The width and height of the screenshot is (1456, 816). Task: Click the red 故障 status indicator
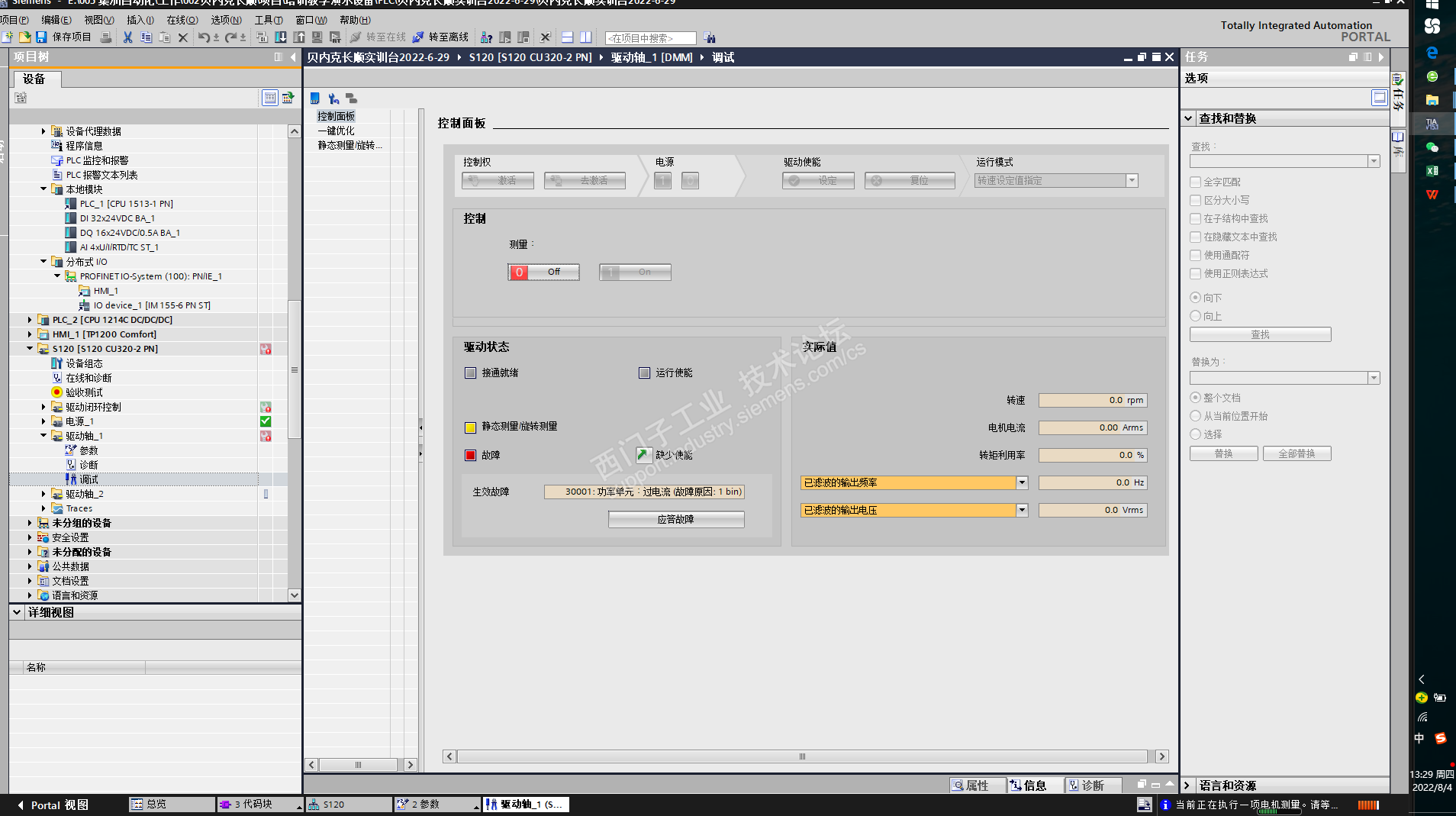[470, 455]
